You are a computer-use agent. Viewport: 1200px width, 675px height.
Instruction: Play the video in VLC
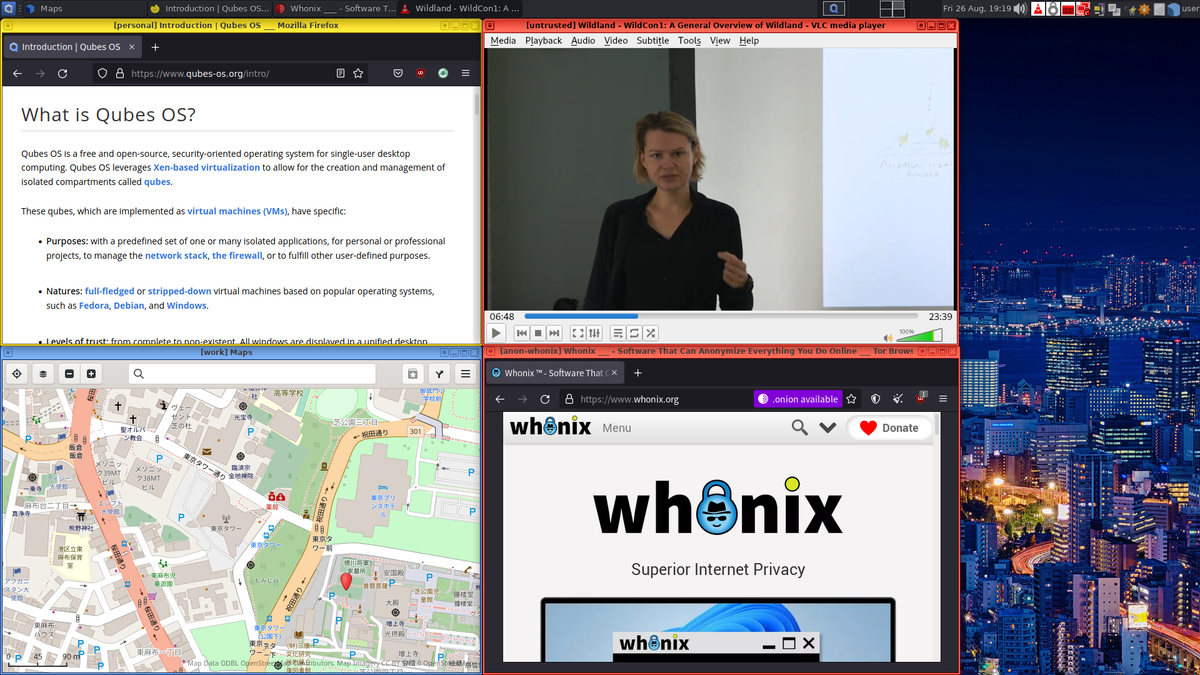coord(496,333)
